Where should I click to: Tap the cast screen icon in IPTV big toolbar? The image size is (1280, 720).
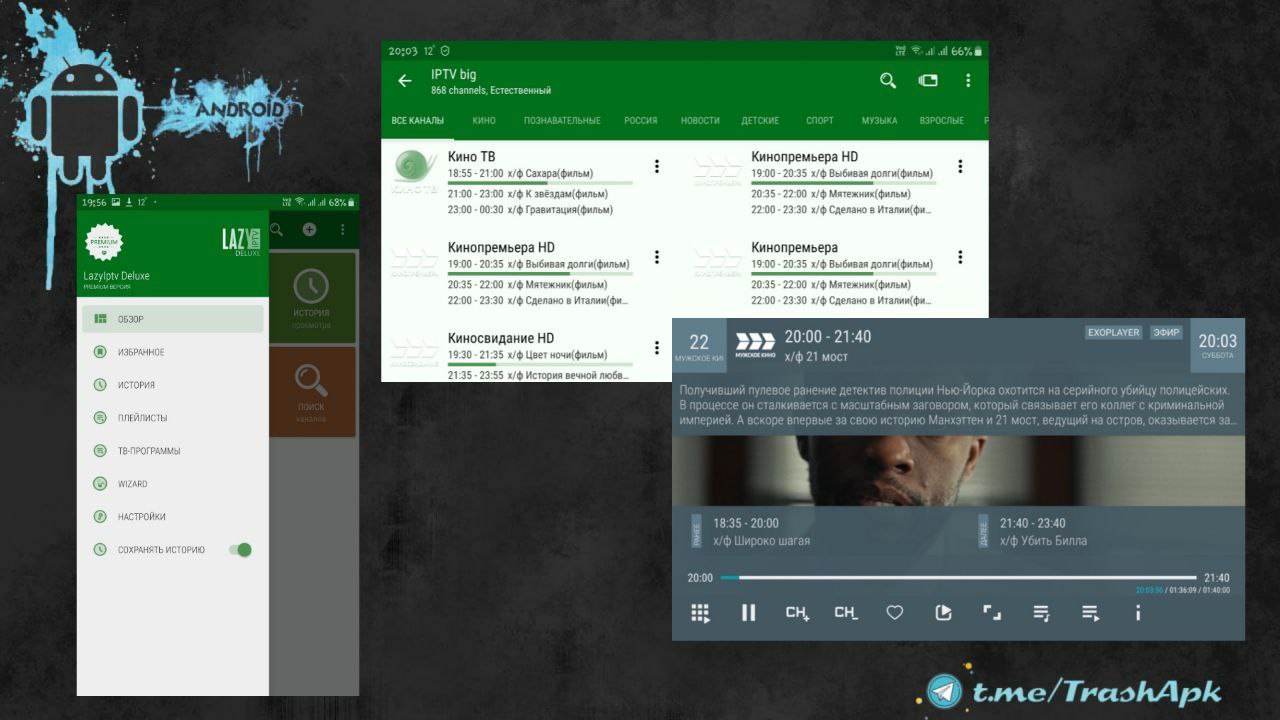(x=928, y=81)
